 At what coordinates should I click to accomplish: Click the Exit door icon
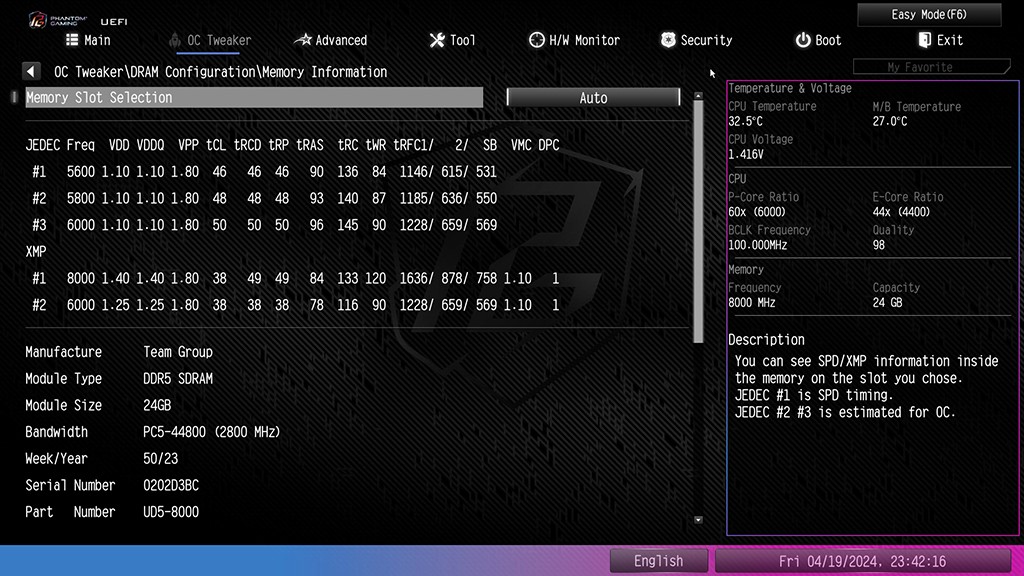[924, 40]
